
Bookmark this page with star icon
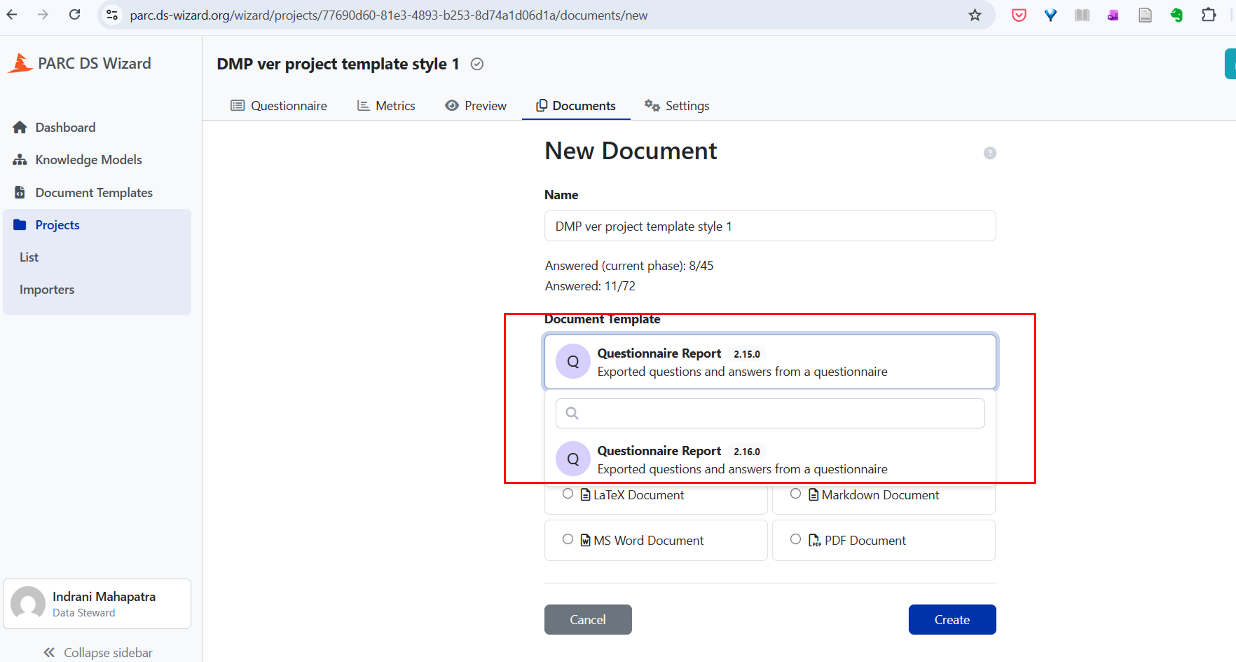click(974, 15)
